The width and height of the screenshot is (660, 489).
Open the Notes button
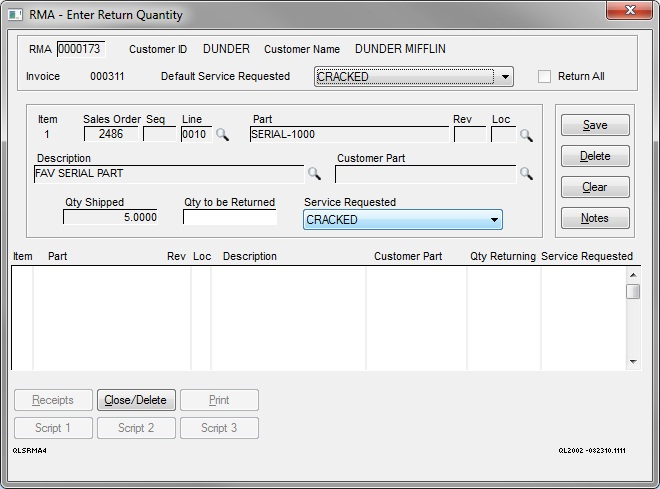595,218
